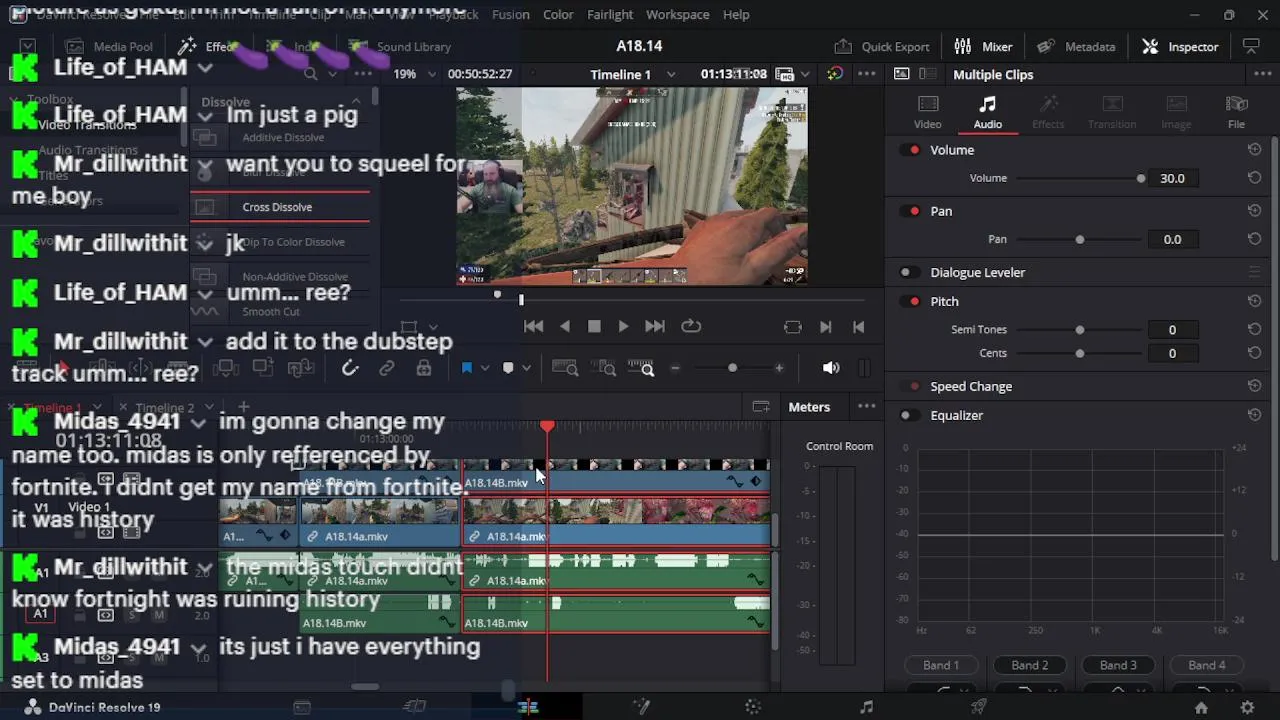1280x720 pixels.
Task: Play reverse in the viewer
Action: click(x=565, y=326)
